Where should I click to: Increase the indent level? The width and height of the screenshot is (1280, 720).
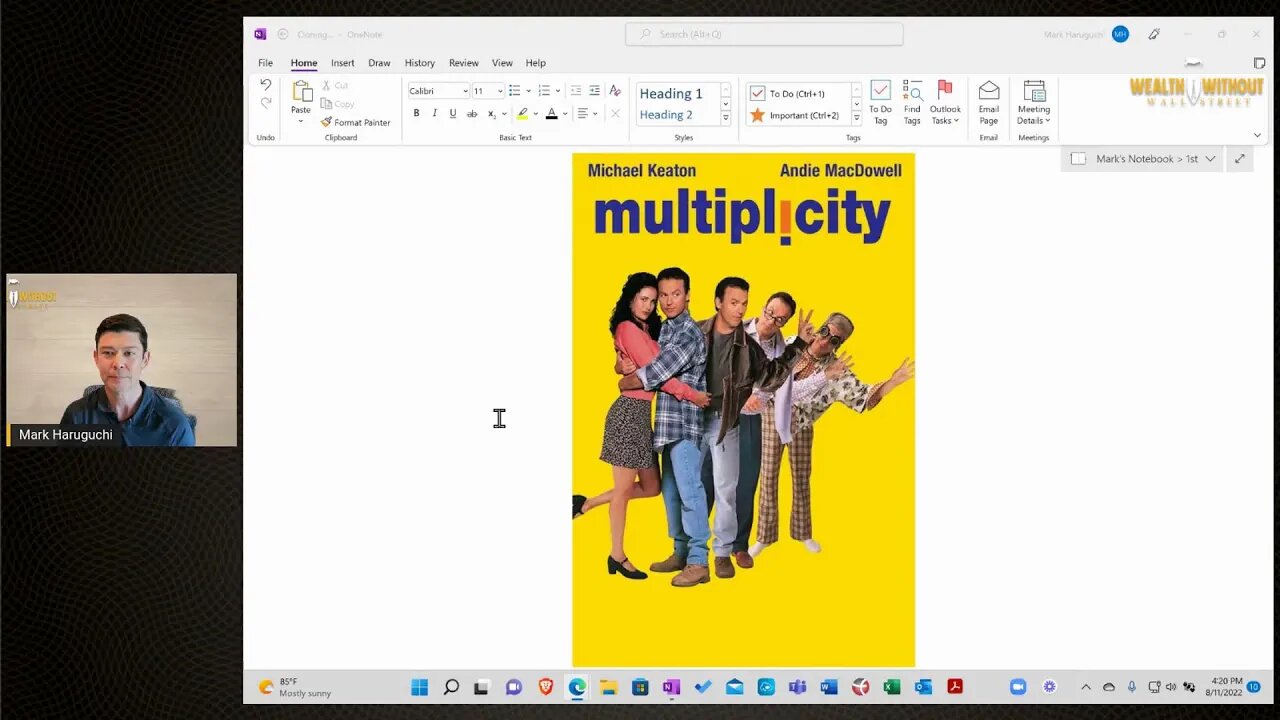[x=595, y=91]
